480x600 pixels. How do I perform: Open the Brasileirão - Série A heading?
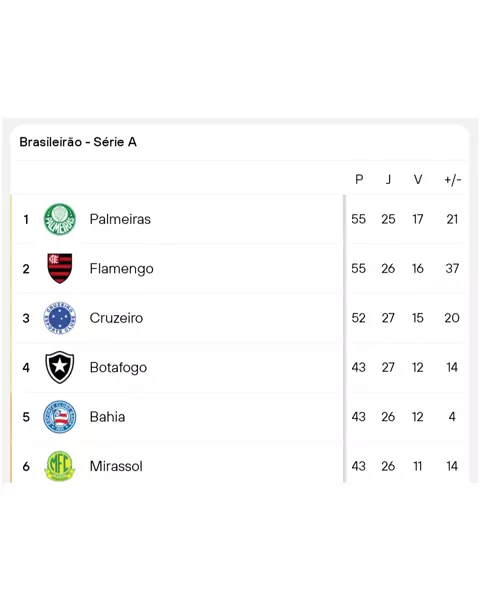[78, 142]
